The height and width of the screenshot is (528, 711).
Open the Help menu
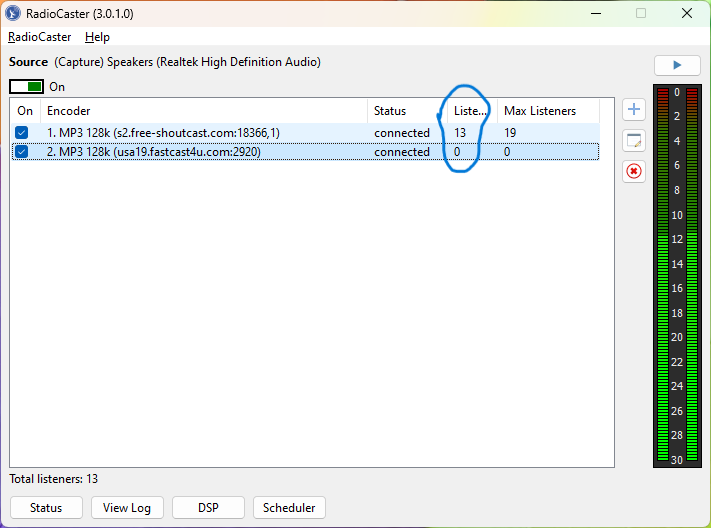pos(97,37)
